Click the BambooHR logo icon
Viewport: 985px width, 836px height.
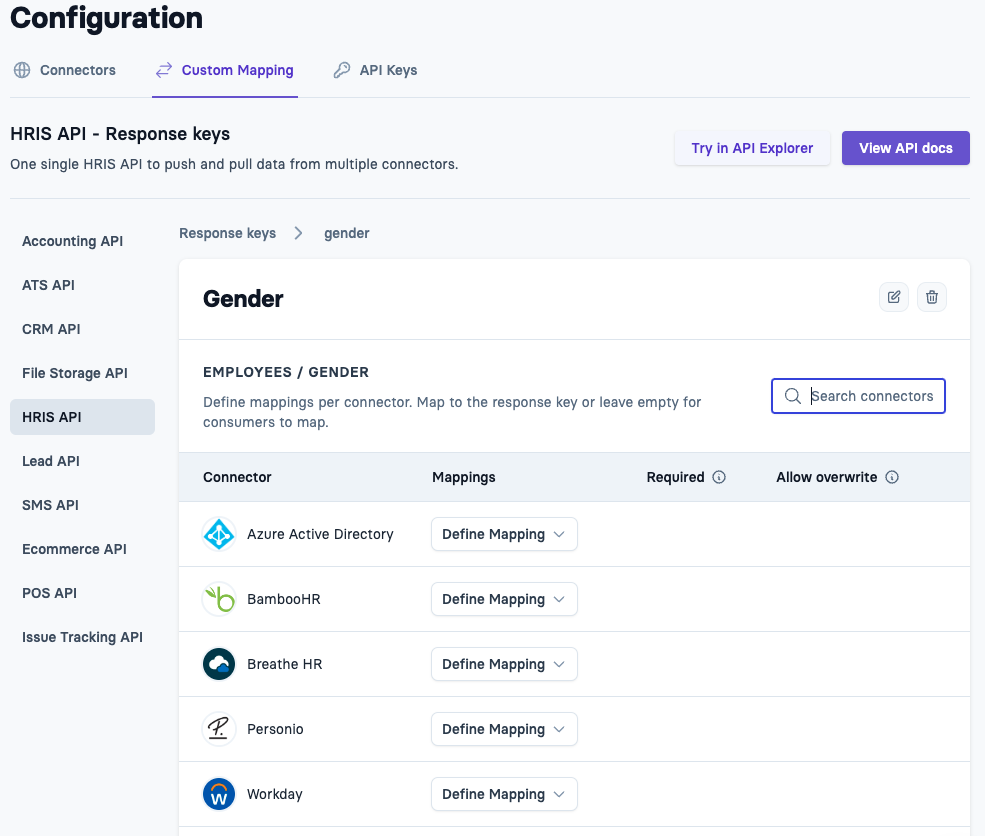click(x=219, y=599)
